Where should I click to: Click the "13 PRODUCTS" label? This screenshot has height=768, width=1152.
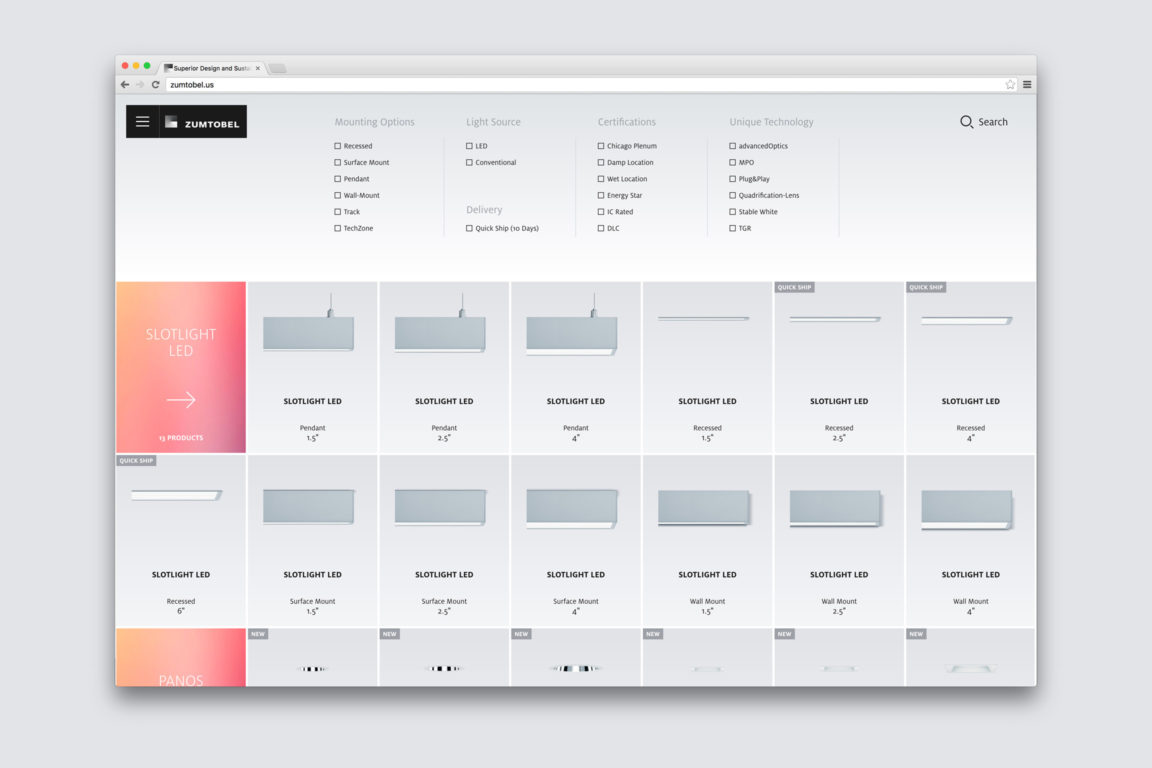coord(181,438)
